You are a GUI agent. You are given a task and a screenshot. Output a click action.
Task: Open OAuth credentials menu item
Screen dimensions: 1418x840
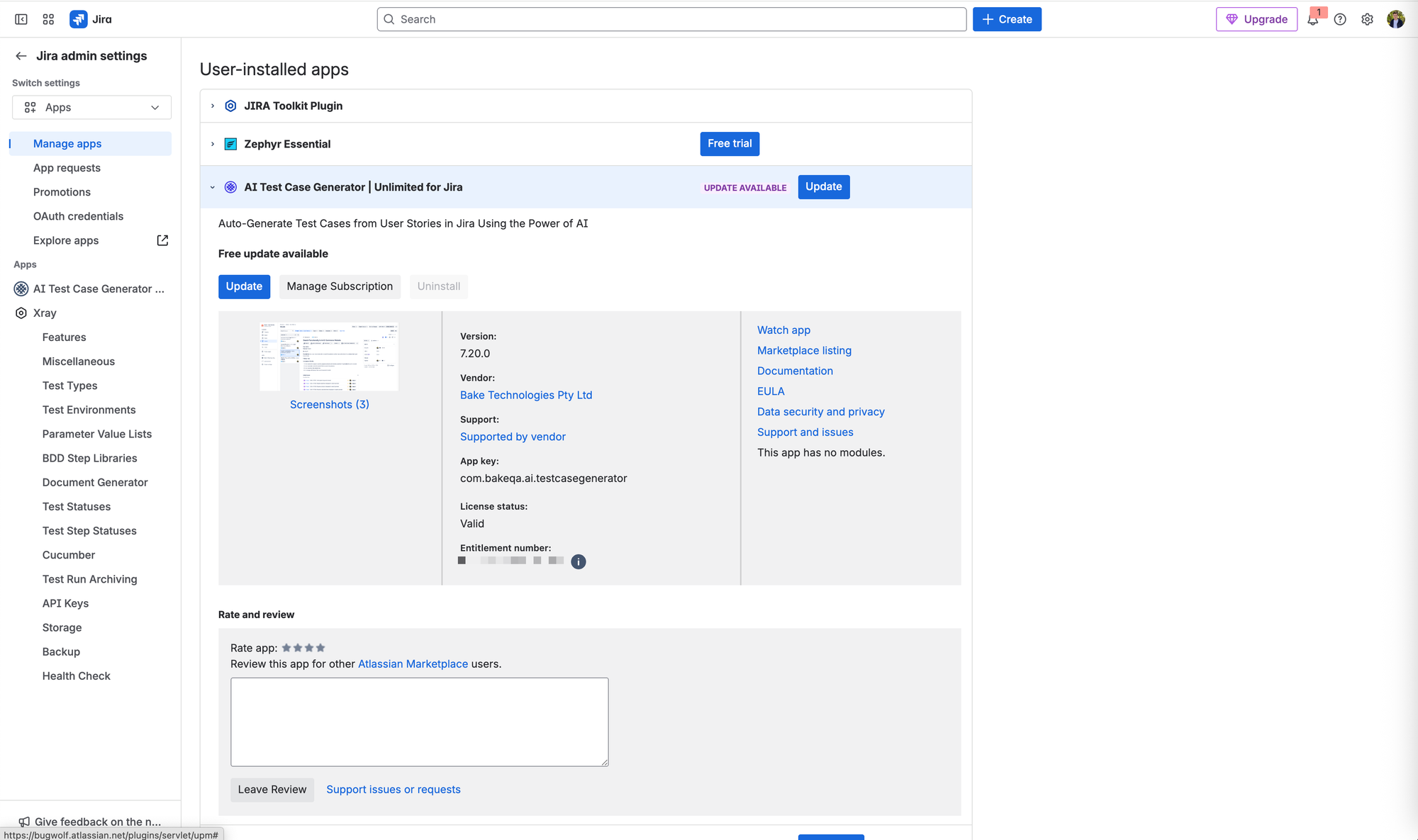click(x=78, y=216)
